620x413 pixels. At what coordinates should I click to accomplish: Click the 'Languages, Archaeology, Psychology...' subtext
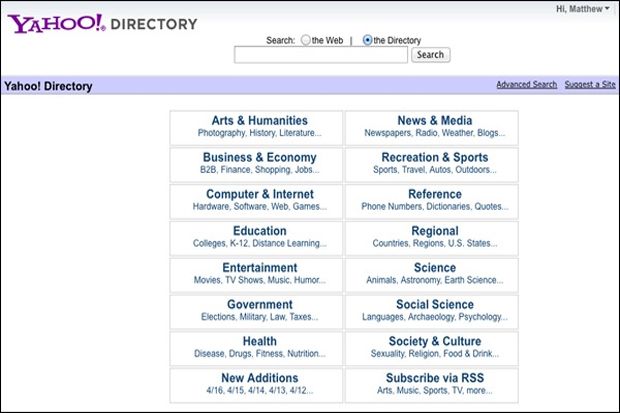pyautogui.click(x=435, y=317)
